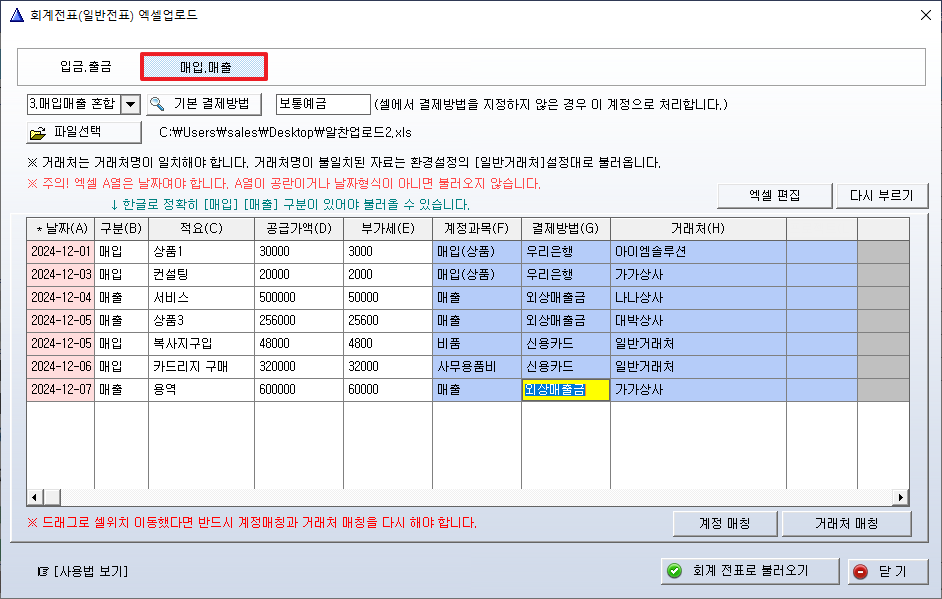
Task: Click 우리은행 in the 상품1 row
Action: (x=565, y=252)
